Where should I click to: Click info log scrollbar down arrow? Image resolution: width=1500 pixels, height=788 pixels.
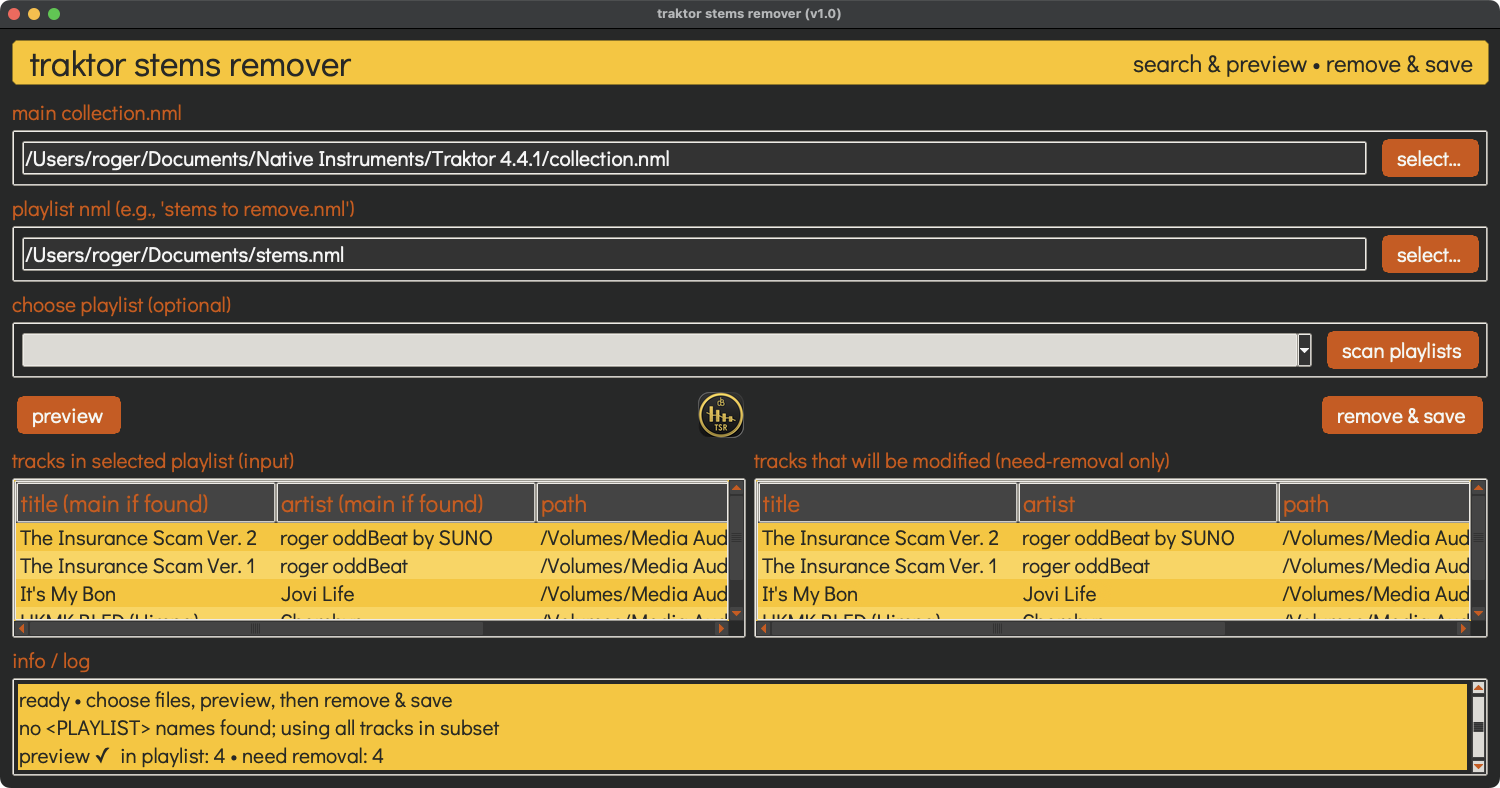coord(1479,766)
